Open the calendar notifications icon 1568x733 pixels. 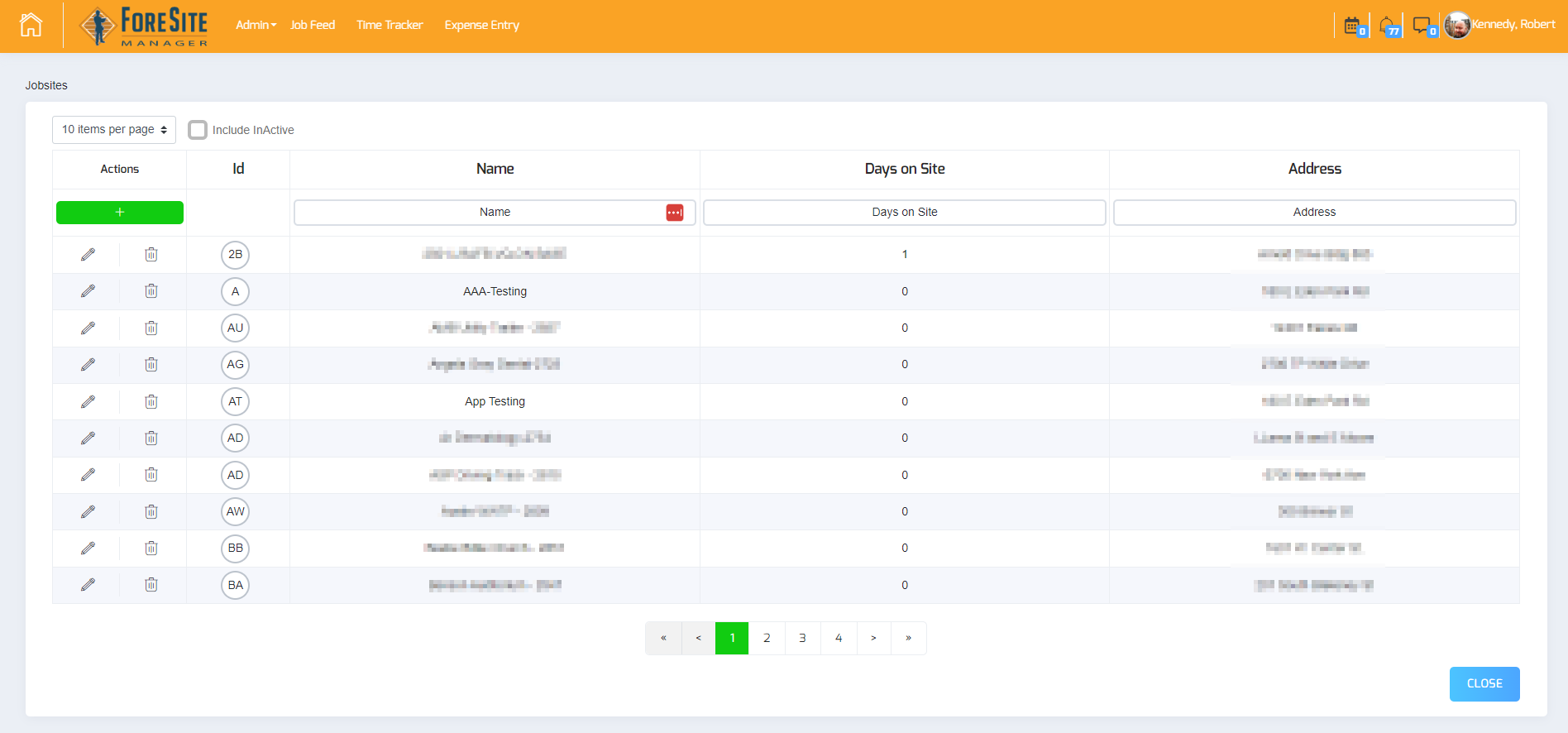pyautogui.click(x=1354, y=26)
